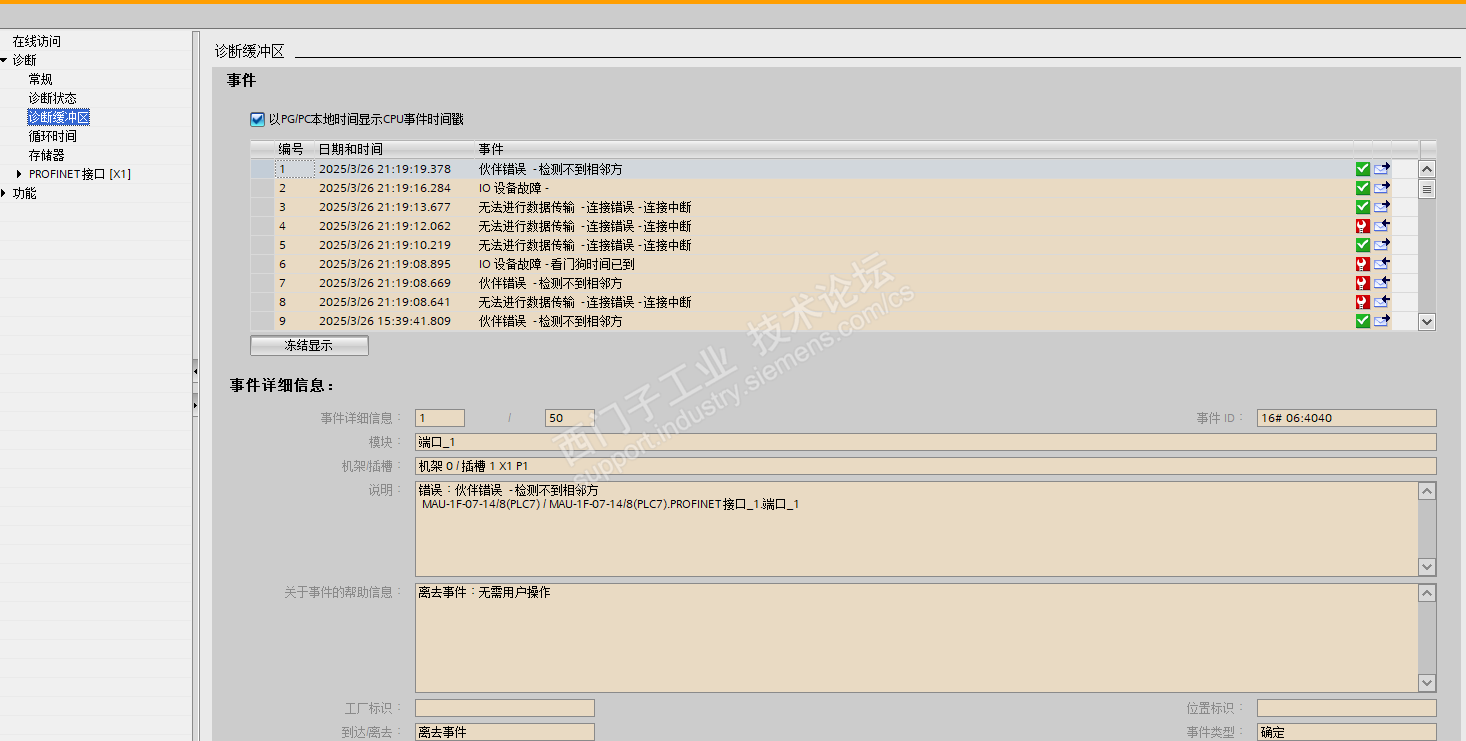Click the help information box scroll-down arrow

pos(1427,683)
